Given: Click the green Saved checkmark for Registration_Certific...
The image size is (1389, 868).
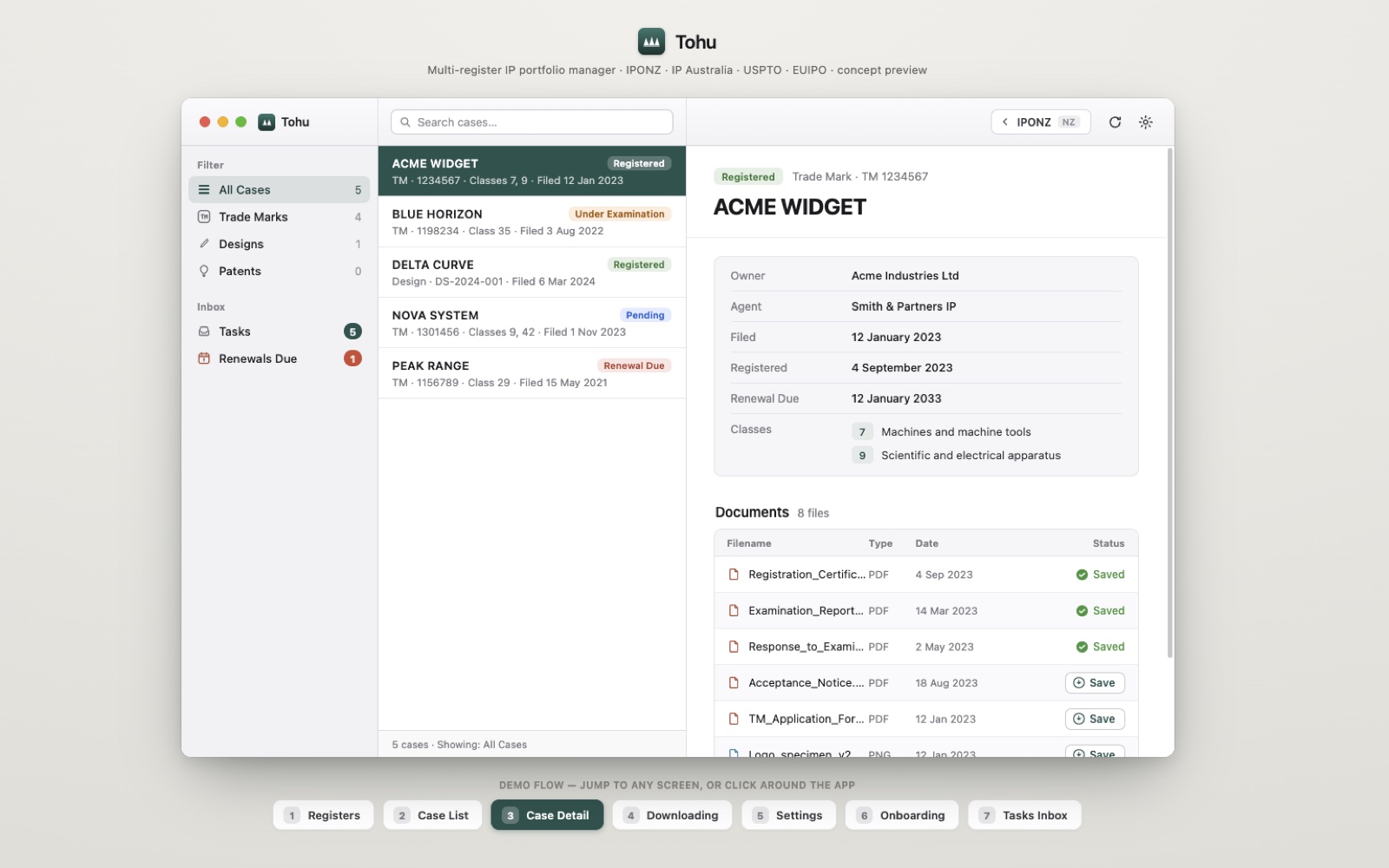Looking at the screenshot, I should point(1082,575).
